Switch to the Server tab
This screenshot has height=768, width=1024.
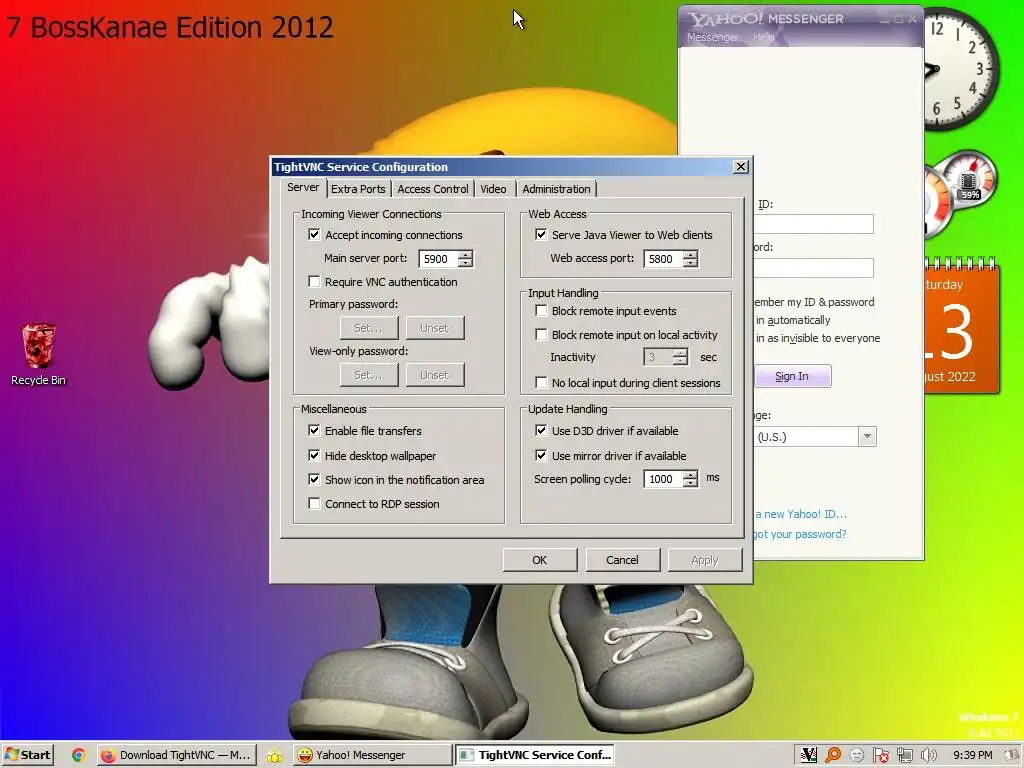pyautogui.click(x=303, y=187)
